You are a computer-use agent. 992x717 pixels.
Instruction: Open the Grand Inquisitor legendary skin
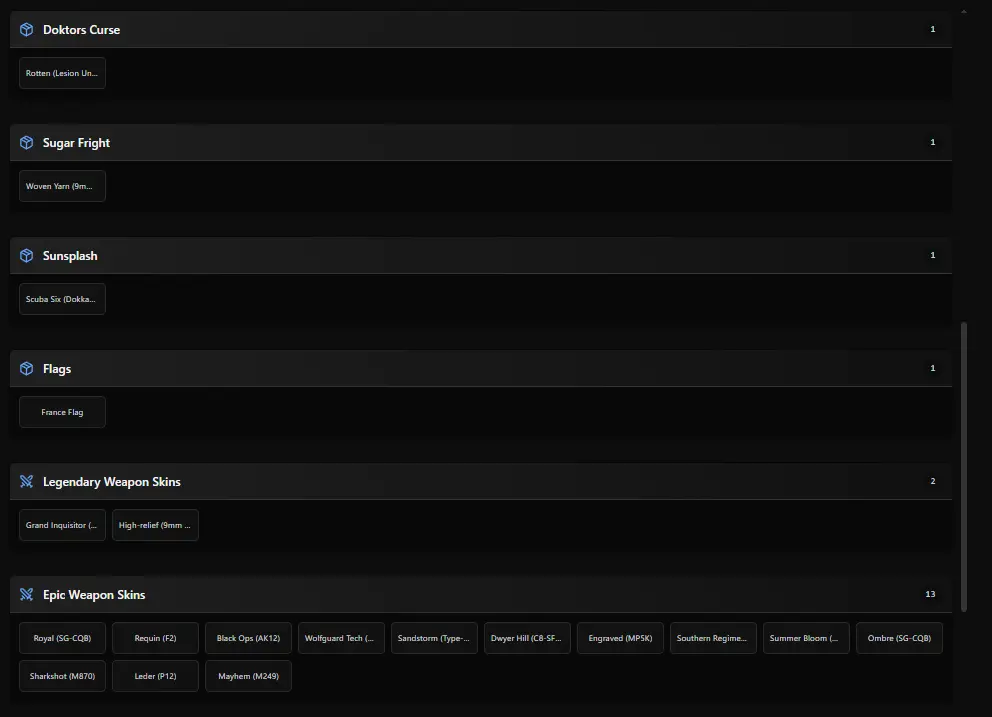62,525
